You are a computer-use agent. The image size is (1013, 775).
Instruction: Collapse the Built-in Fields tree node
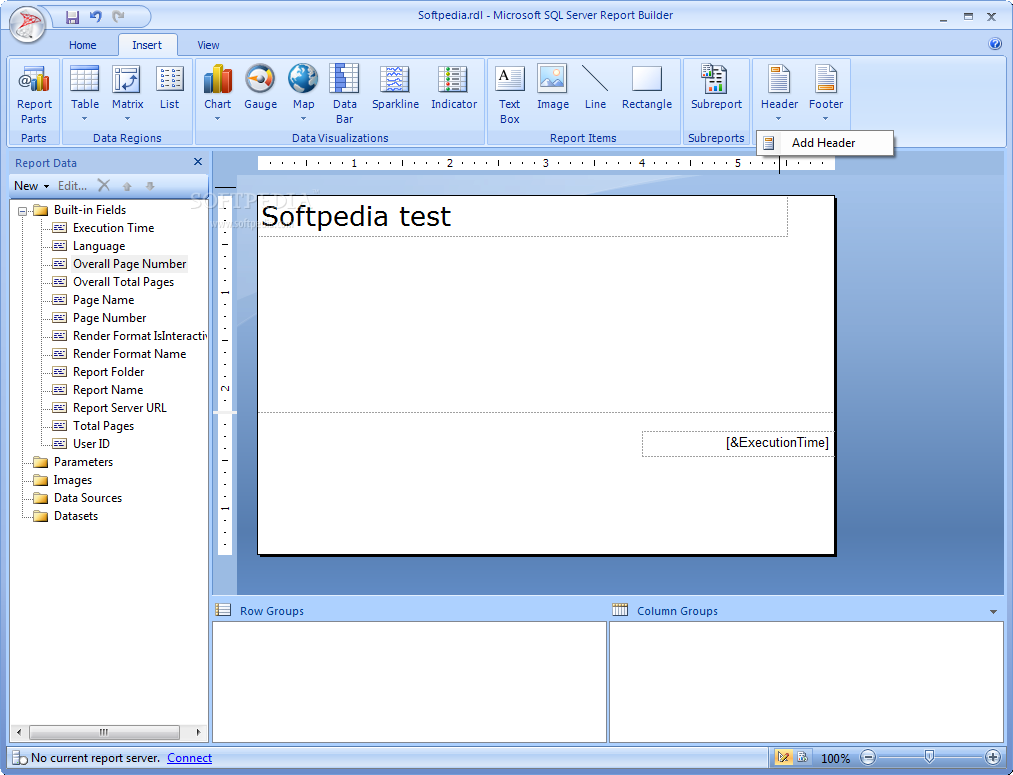[x=23, y=211]
